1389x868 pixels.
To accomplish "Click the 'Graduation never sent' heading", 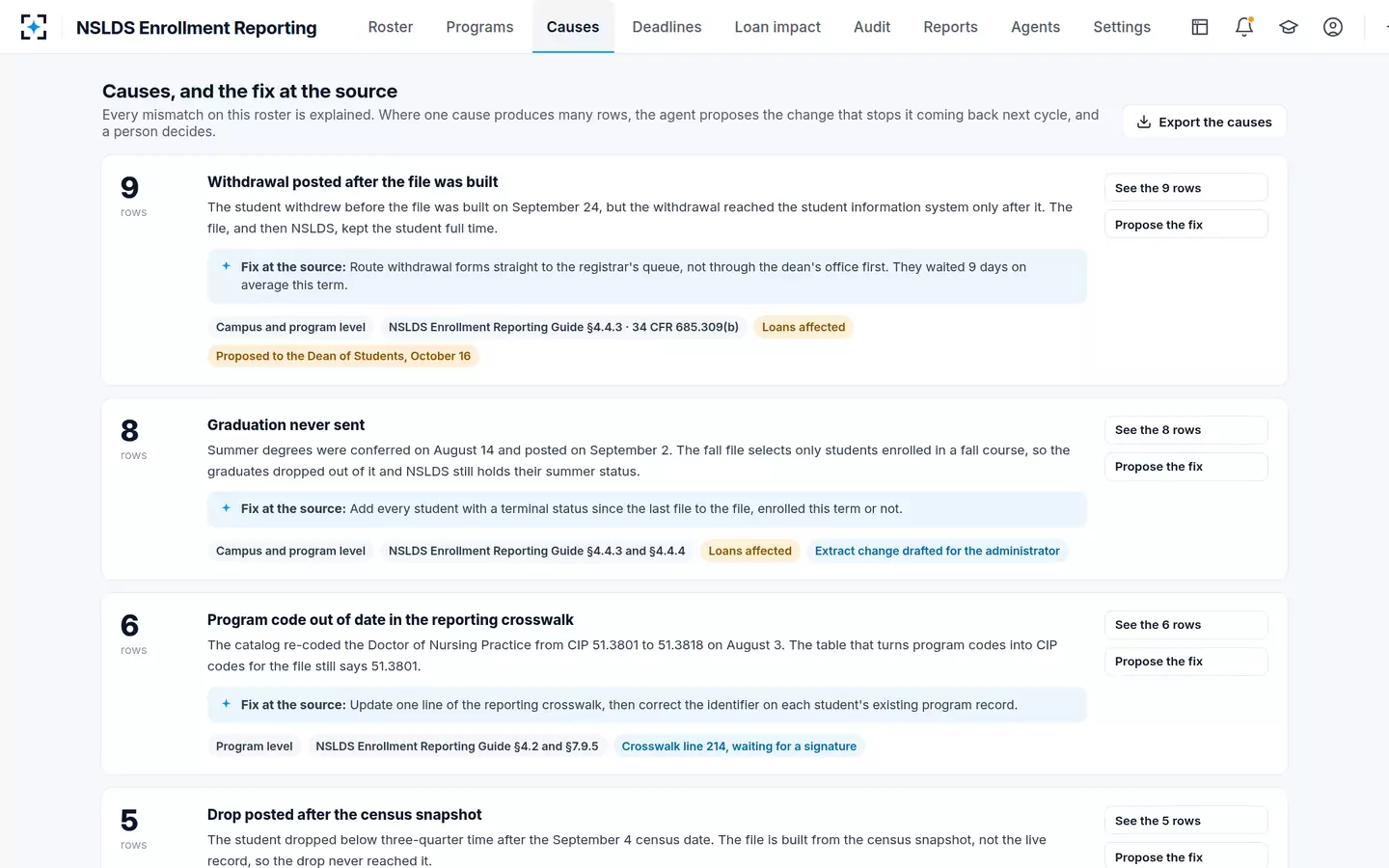I will coord(286,425).
